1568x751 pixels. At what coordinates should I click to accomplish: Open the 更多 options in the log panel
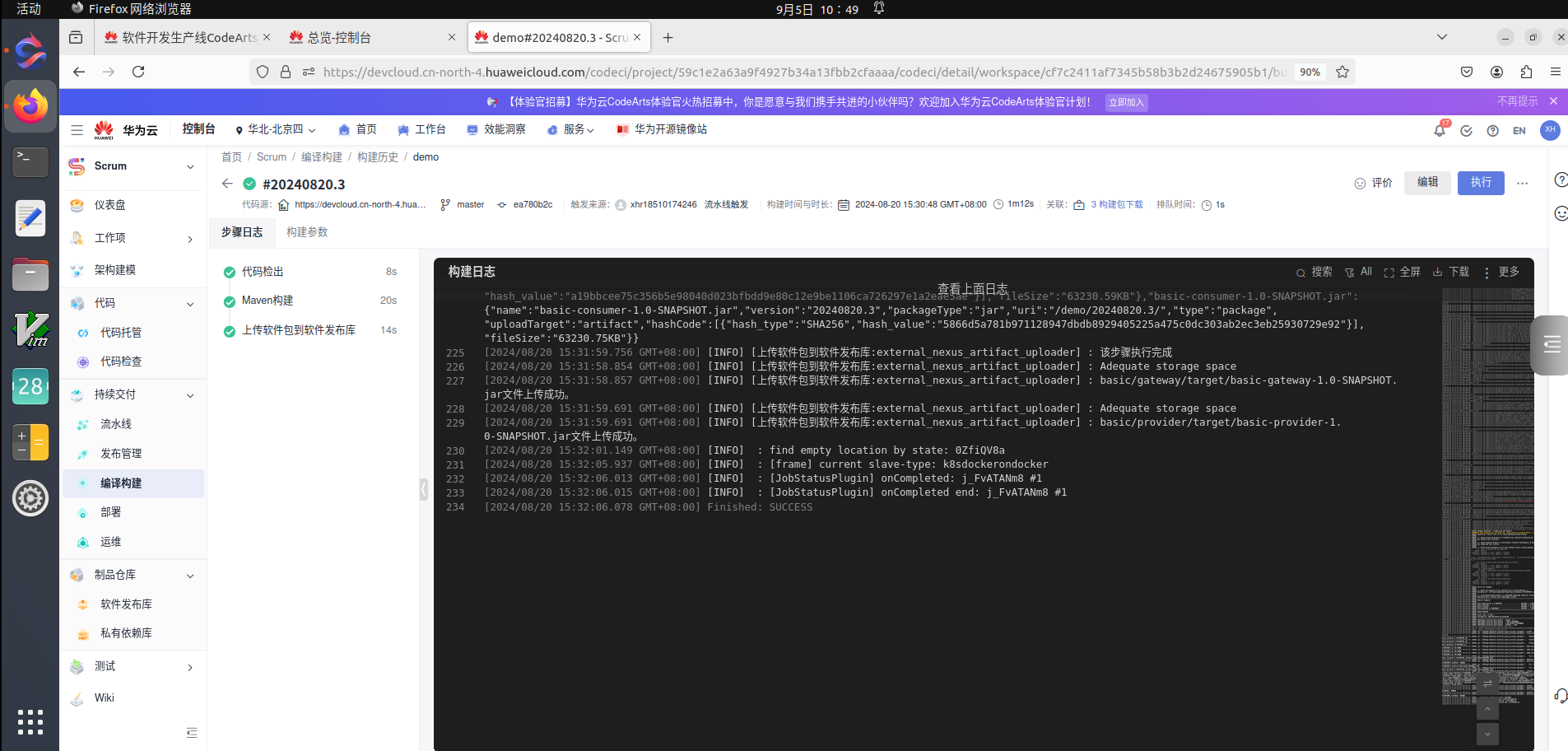pos(1501,272)
